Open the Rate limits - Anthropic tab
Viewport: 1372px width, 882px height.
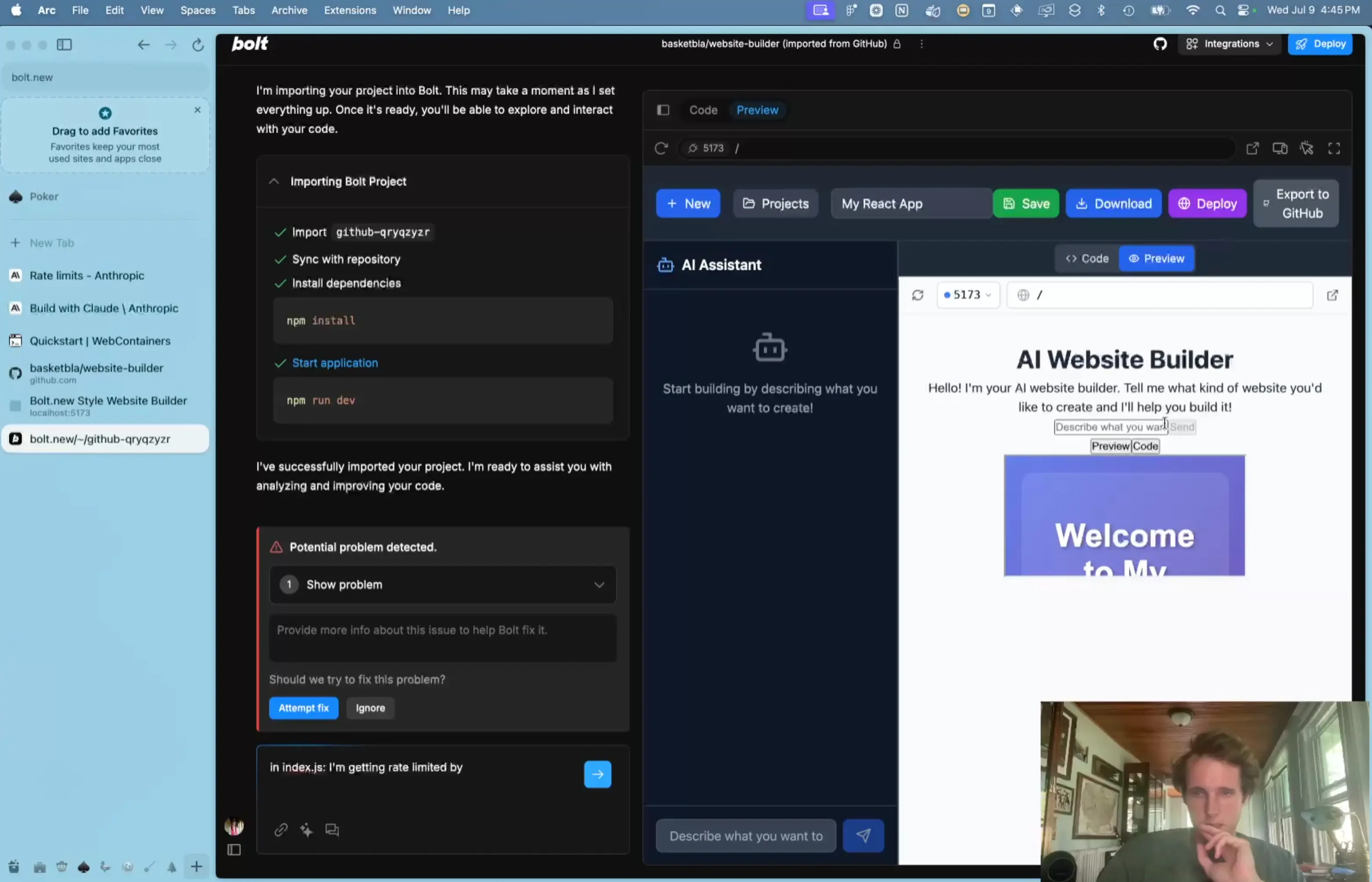105,276
